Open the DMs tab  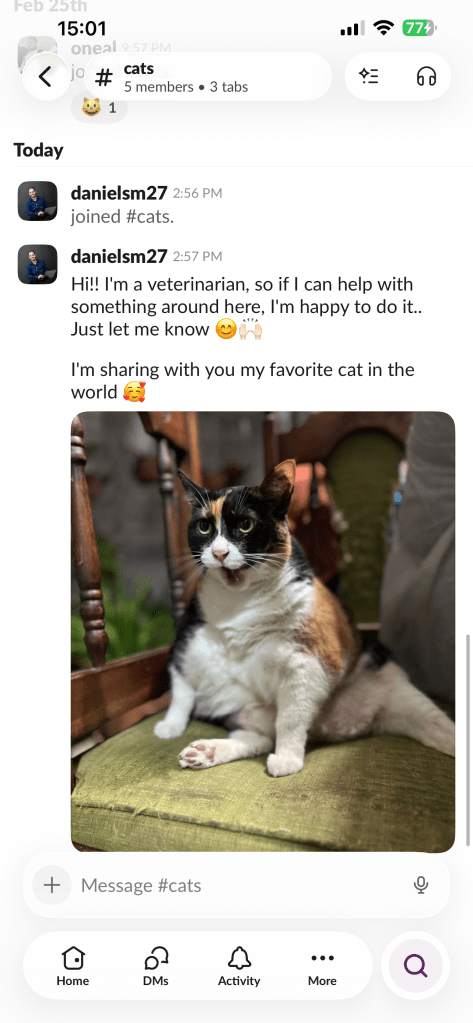[155, 966]
